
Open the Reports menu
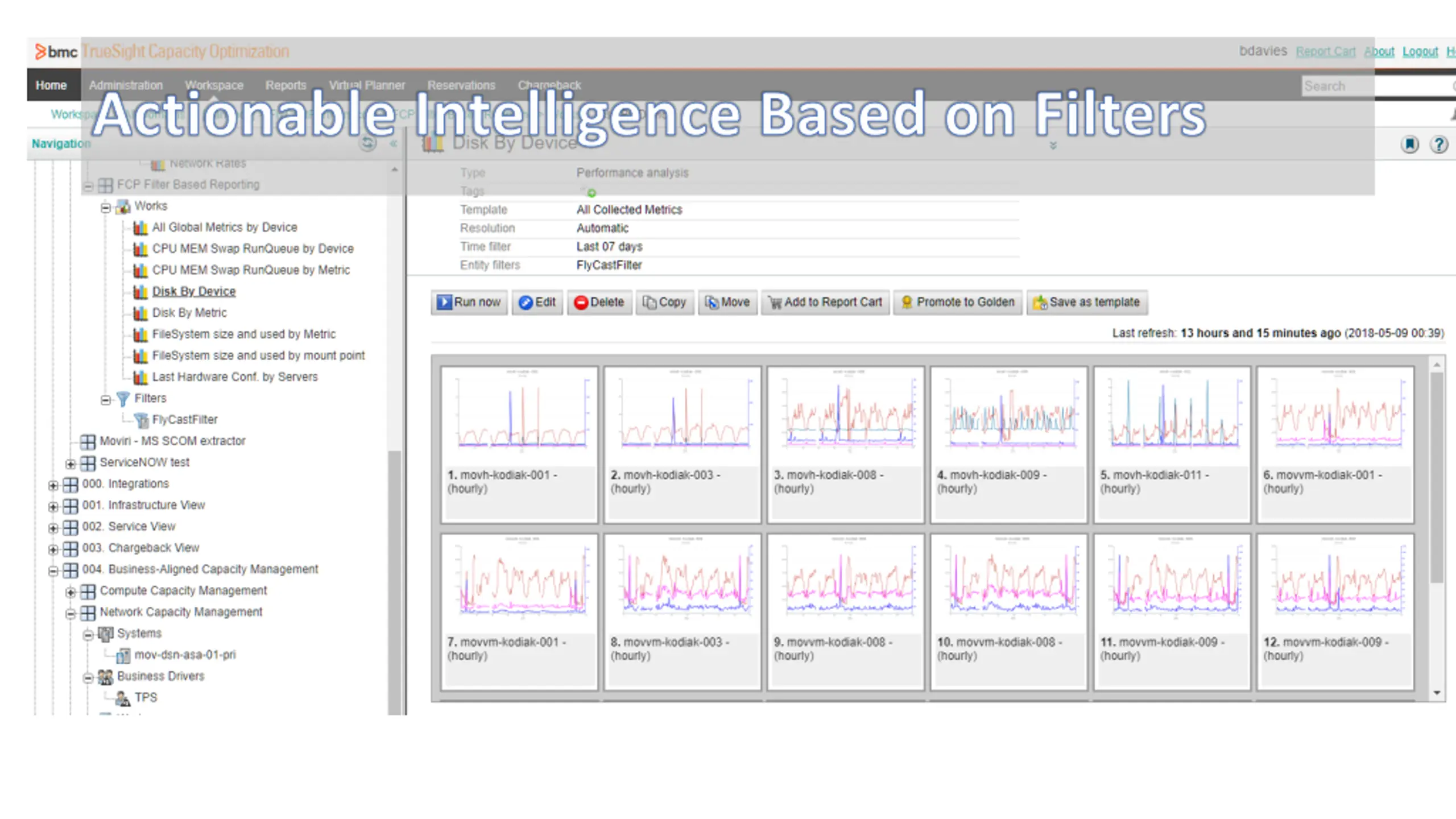pos(286,85)
